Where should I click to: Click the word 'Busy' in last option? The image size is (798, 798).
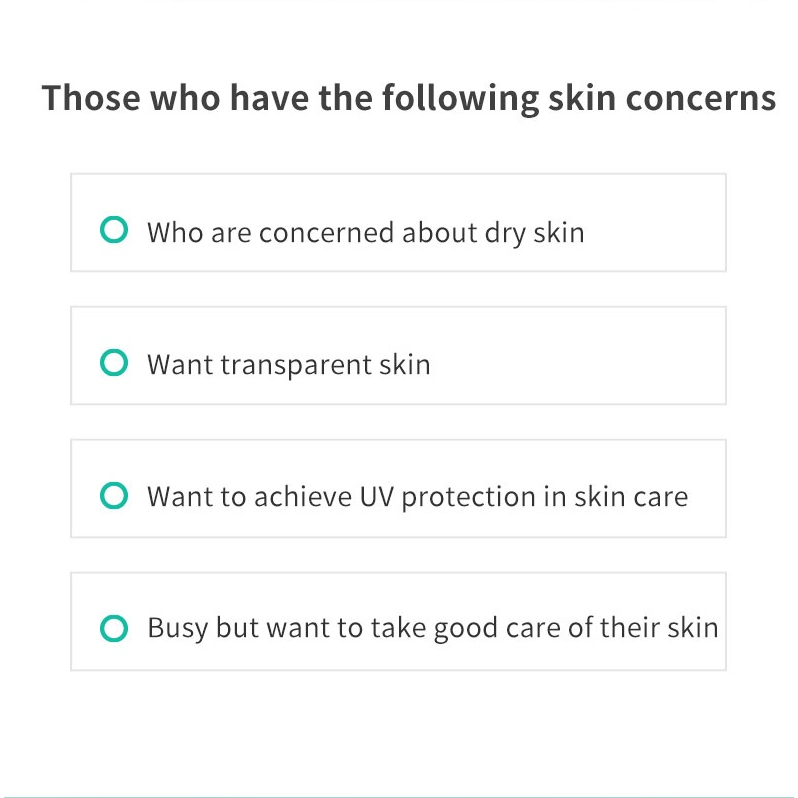tap(178, 628)
